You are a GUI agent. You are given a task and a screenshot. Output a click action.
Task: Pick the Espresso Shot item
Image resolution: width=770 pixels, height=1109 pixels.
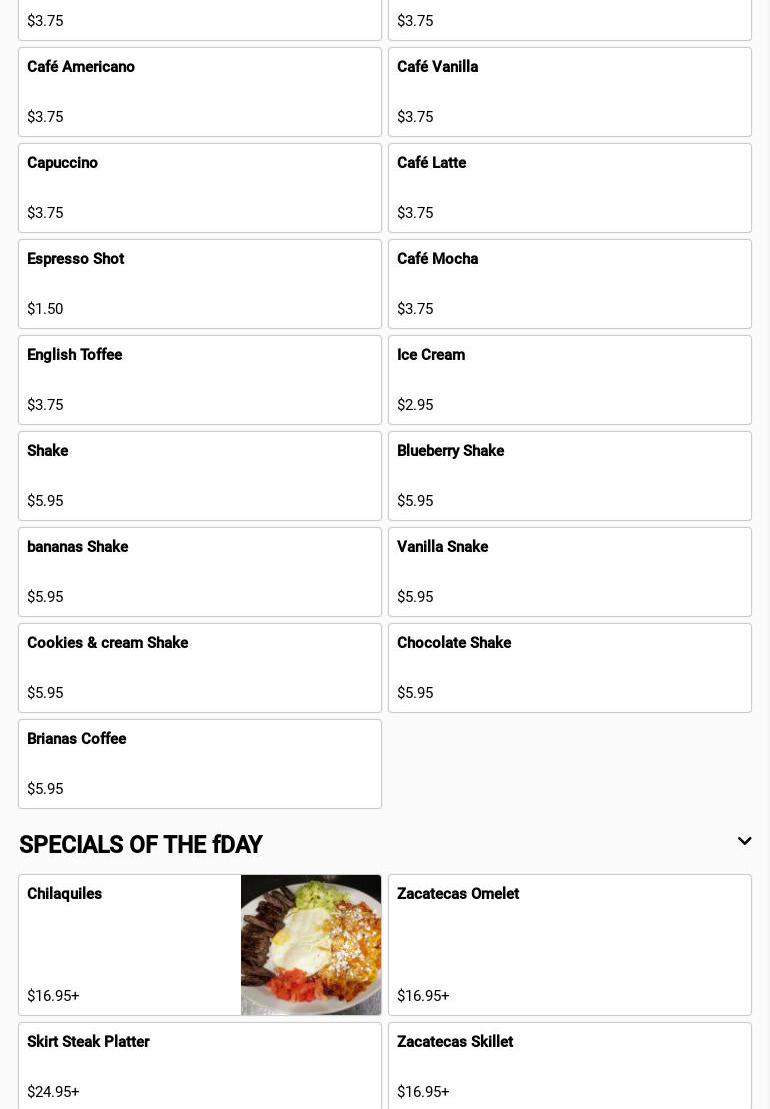pyautogui.click(x=199, y=284)
